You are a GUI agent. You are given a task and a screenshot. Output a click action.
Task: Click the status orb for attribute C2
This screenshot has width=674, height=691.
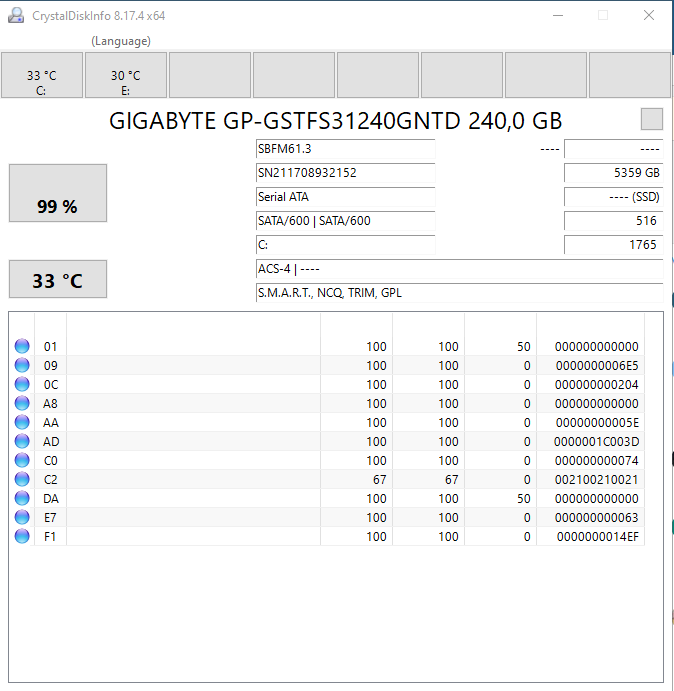[x=22, y=479]
